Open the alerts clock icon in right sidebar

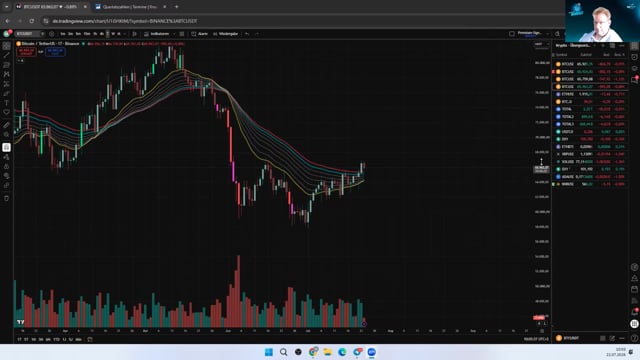(x=634, y=57)
